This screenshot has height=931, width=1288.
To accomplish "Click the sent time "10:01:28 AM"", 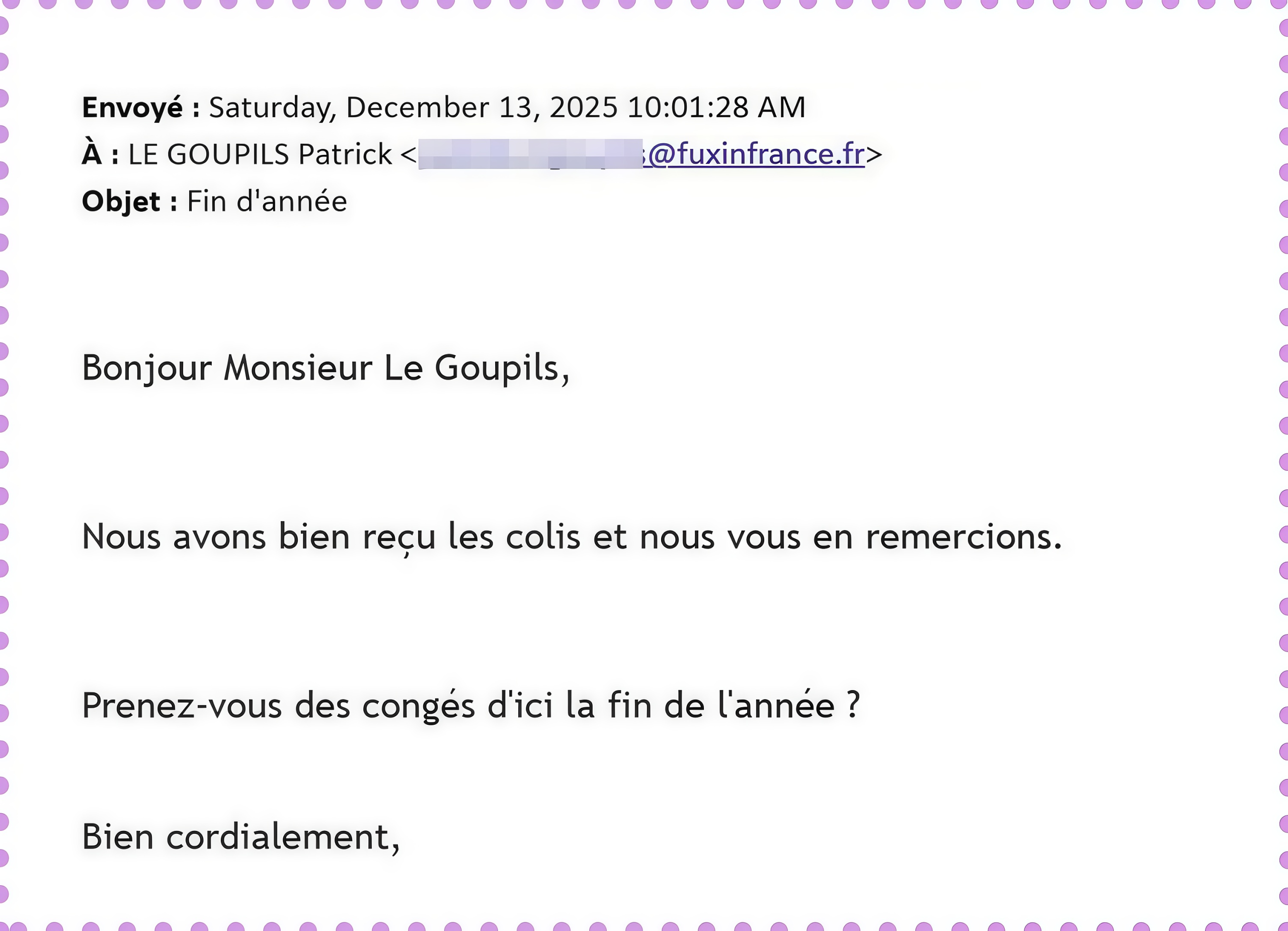I will coord(716,107).
